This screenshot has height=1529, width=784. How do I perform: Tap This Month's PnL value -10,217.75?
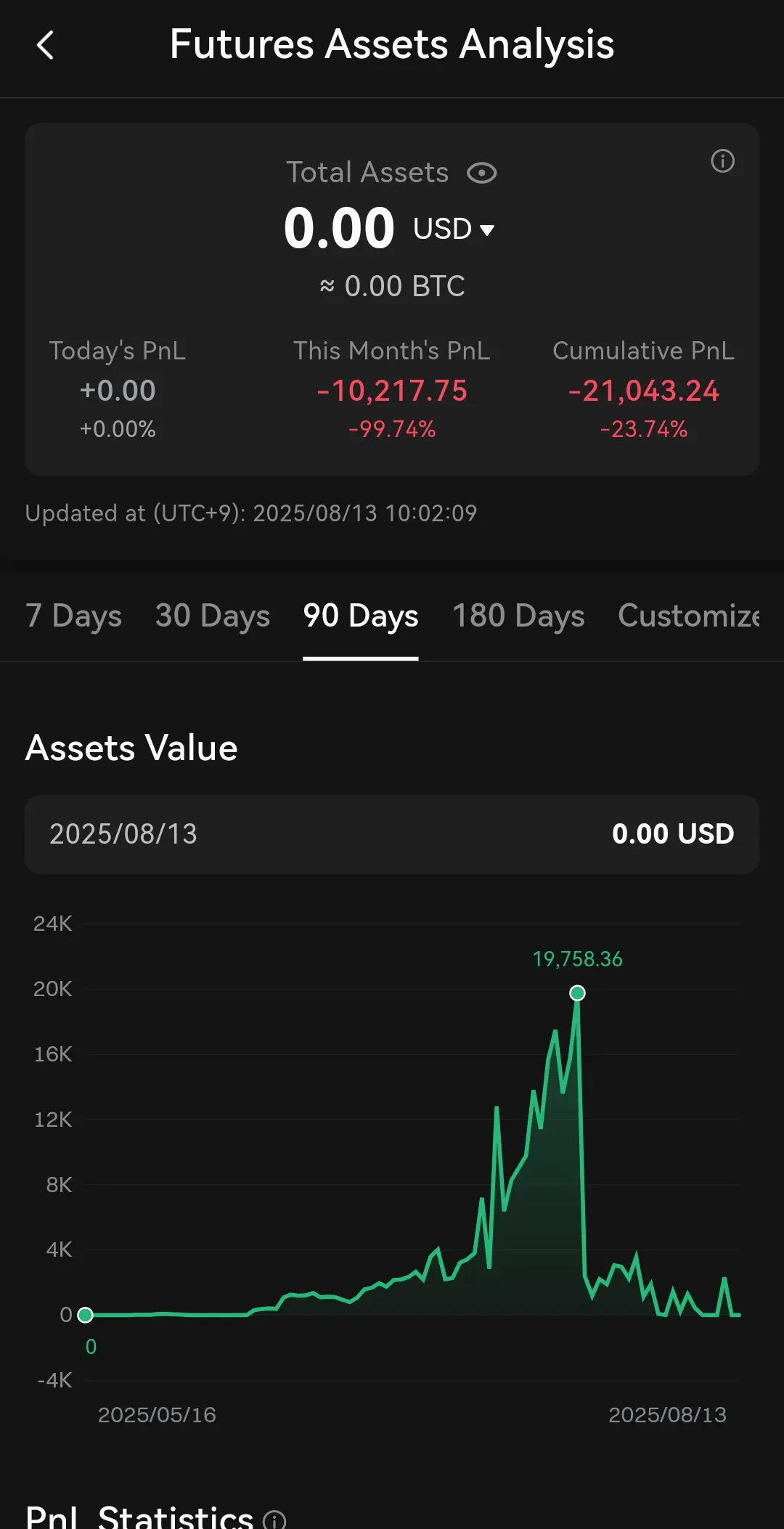392,391
